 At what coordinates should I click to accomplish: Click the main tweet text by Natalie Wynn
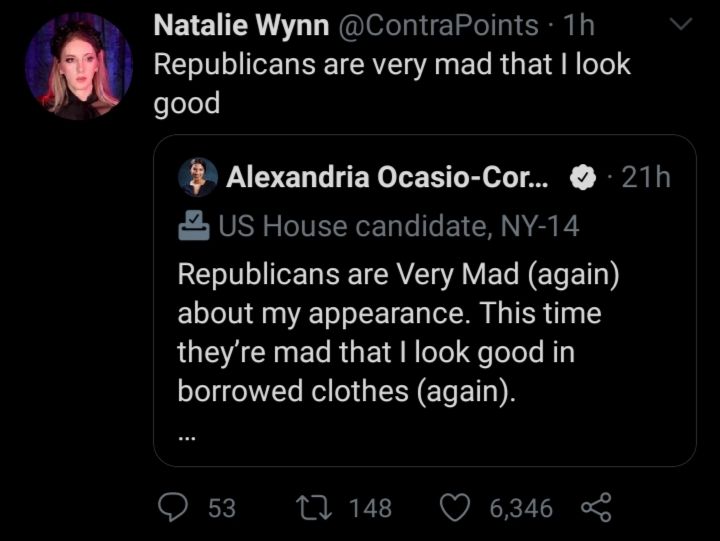point(392,84)
